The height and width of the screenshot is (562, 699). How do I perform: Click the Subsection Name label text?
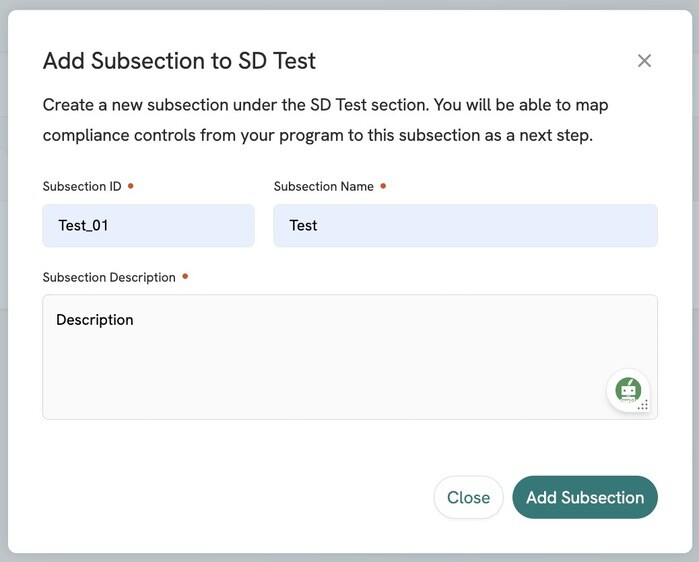[x=324, y=186]
